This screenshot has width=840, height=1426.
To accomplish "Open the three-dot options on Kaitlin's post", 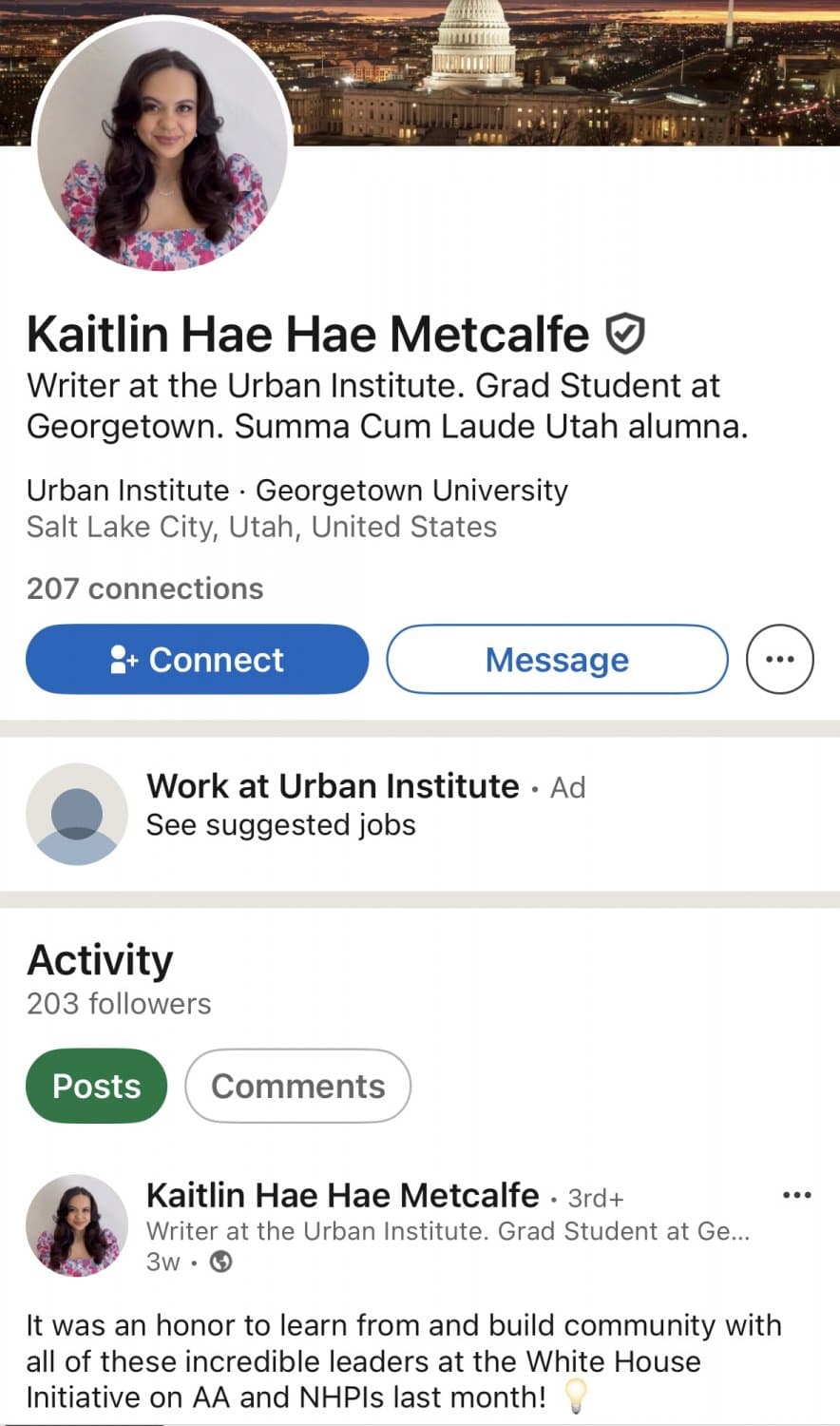I will click(797, 1194).
